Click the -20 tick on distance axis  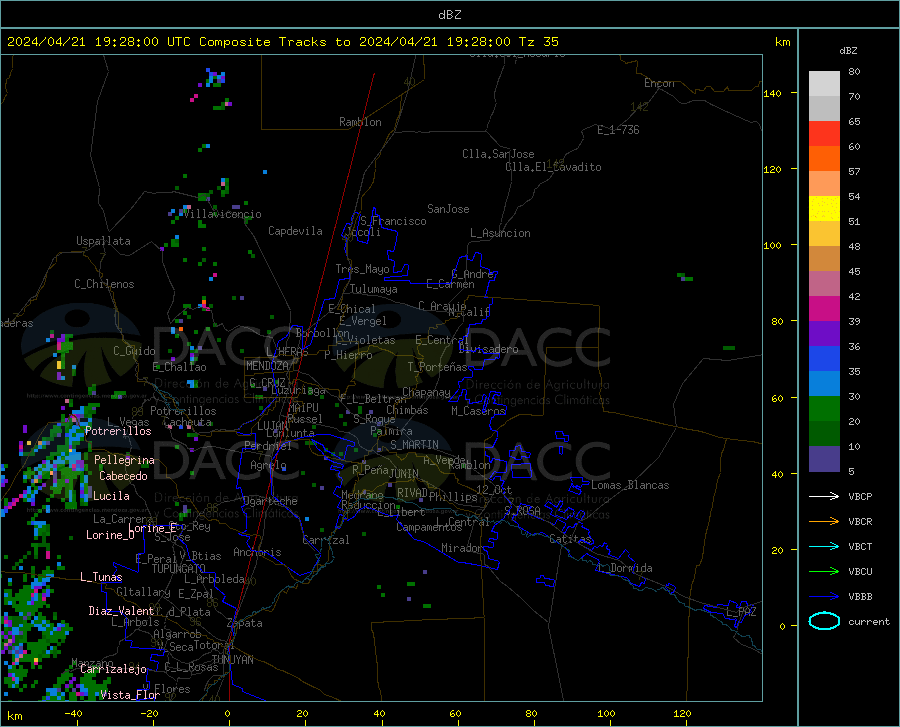click(149, 713)
